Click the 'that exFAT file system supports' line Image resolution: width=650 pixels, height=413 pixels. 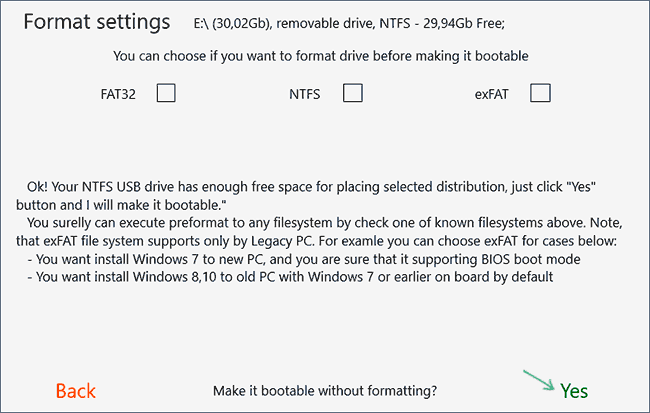tap(316, 241)
